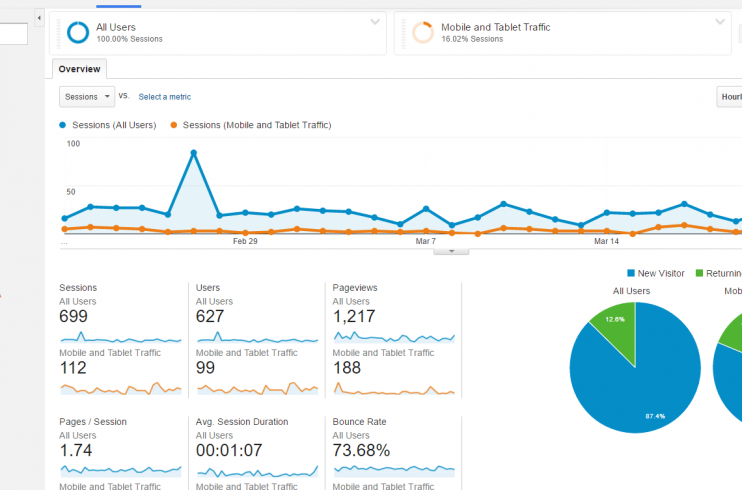The width and height of the screenshot is (742, 490).
Task: Click the Avg. Session Duration heading
Action: (x=242, y=422)
